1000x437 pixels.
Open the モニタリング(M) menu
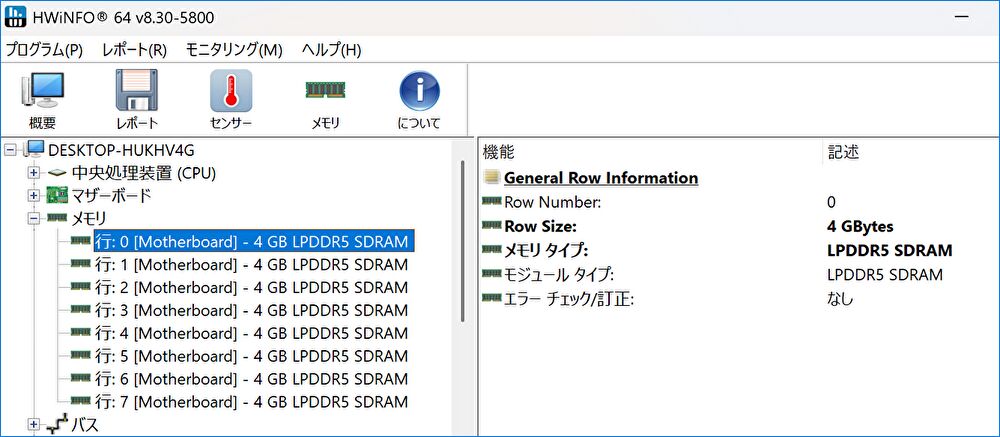(x=234, y=50)
